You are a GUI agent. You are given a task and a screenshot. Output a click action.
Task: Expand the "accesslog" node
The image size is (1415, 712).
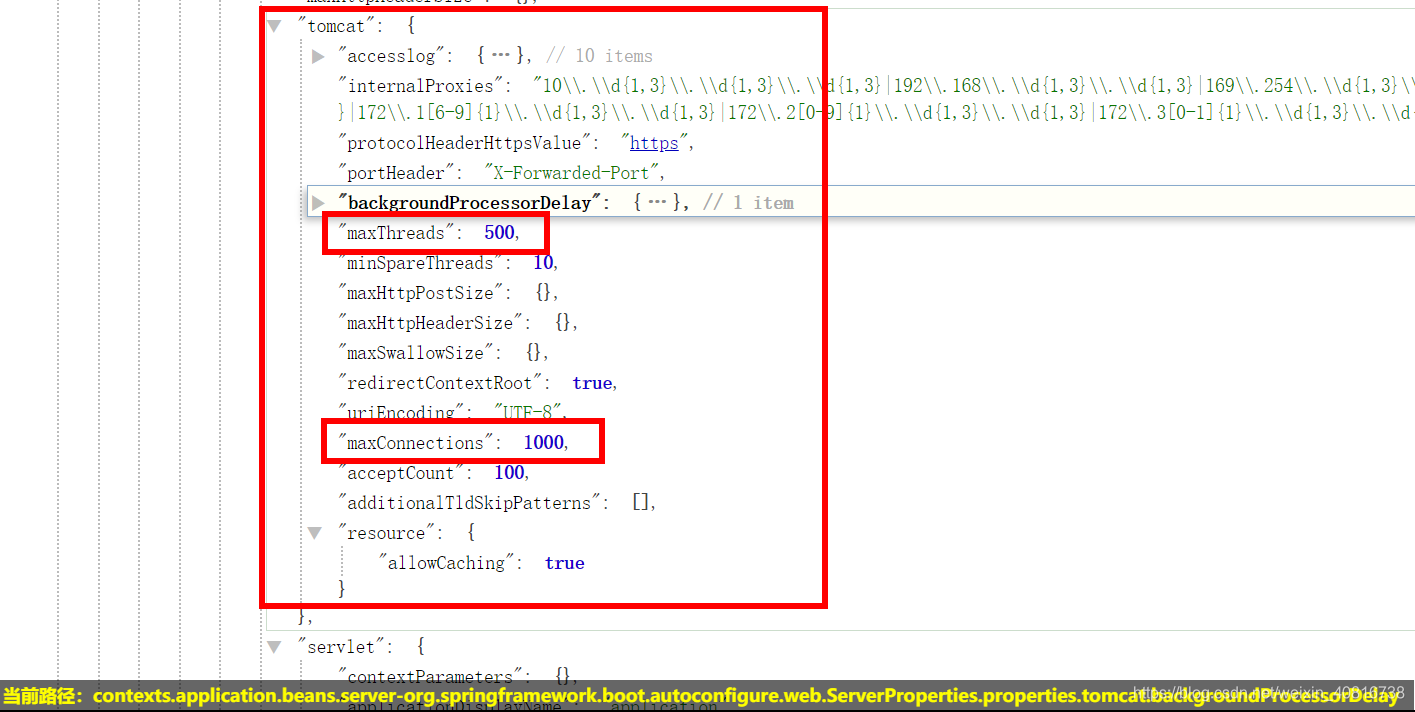coord(319,56)
